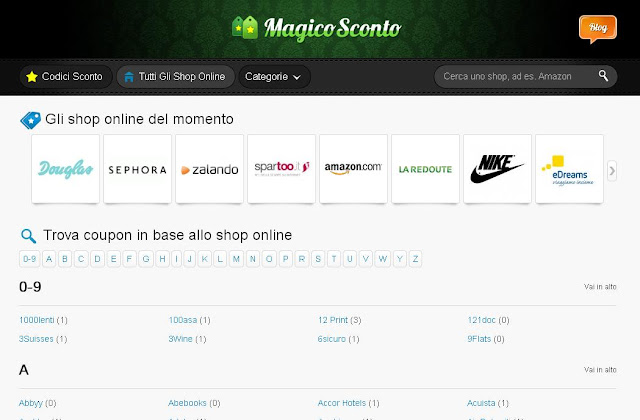
Task: Jump to letter C shops
Action: pos(81,259)
